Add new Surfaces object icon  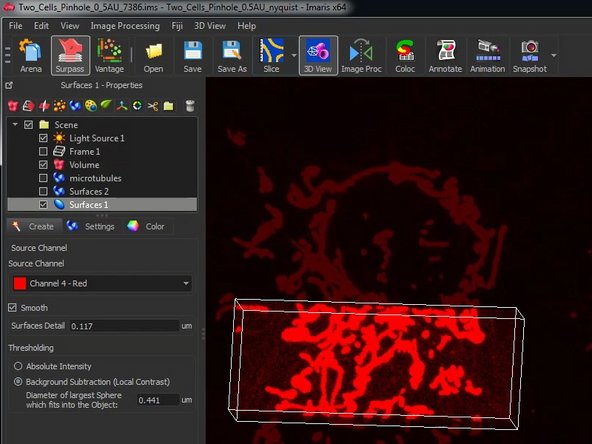click(75, 106)
